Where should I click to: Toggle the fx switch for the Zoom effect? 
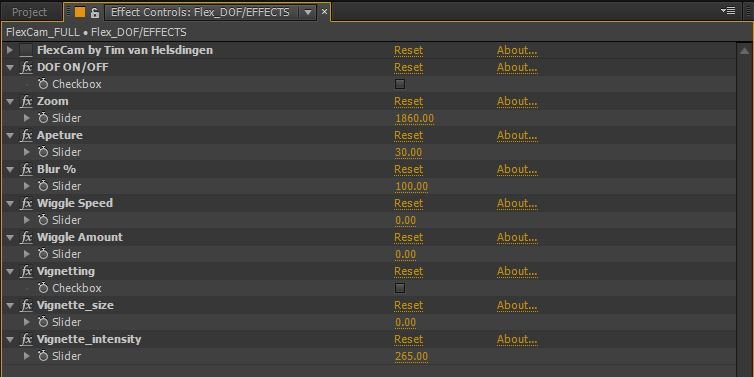(26, 101)
